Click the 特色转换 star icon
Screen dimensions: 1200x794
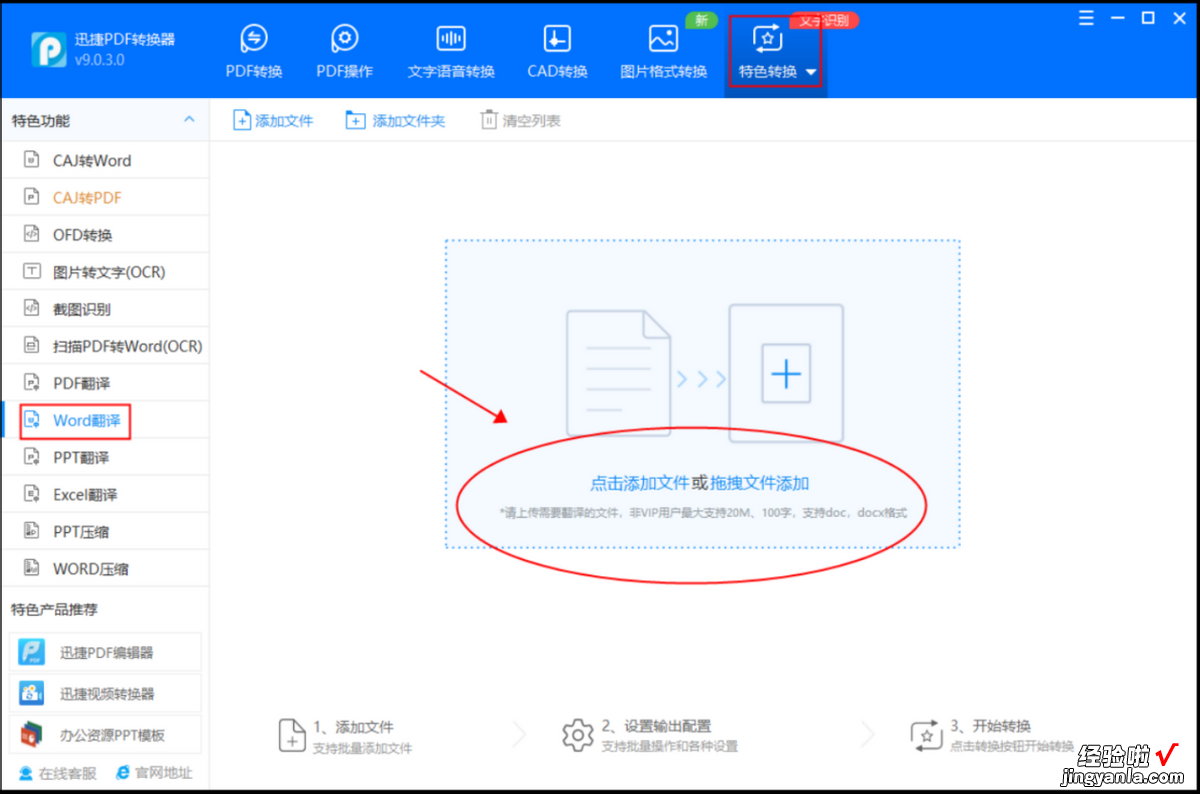(767, 38)
